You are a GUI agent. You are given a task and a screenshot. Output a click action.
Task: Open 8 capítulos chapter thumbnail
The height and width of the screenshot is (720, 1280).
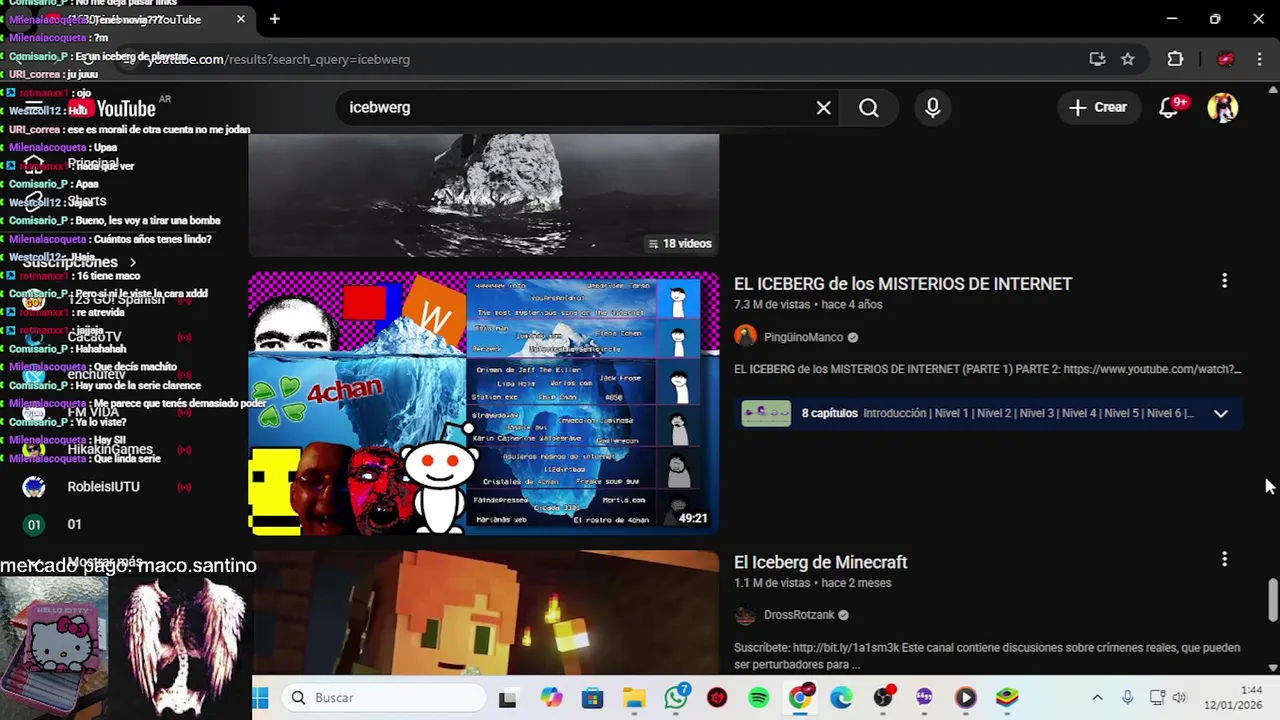click(x=766, y=413)
